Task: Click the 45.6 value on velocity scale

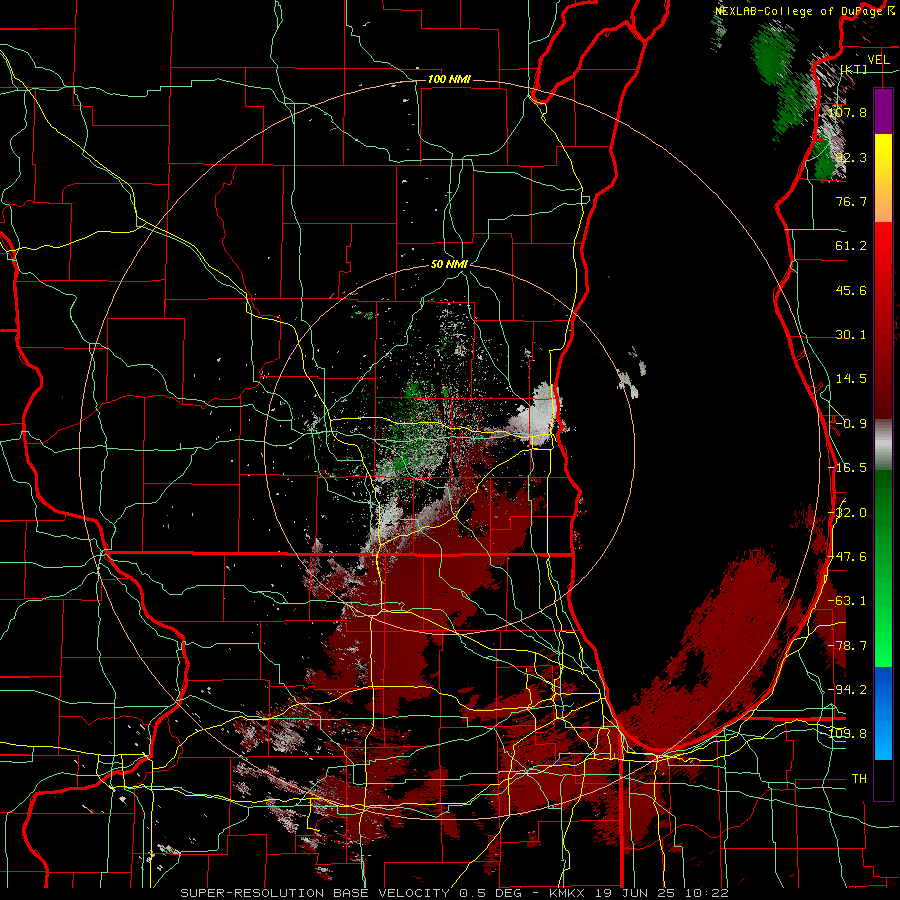Action: [851, 290]
